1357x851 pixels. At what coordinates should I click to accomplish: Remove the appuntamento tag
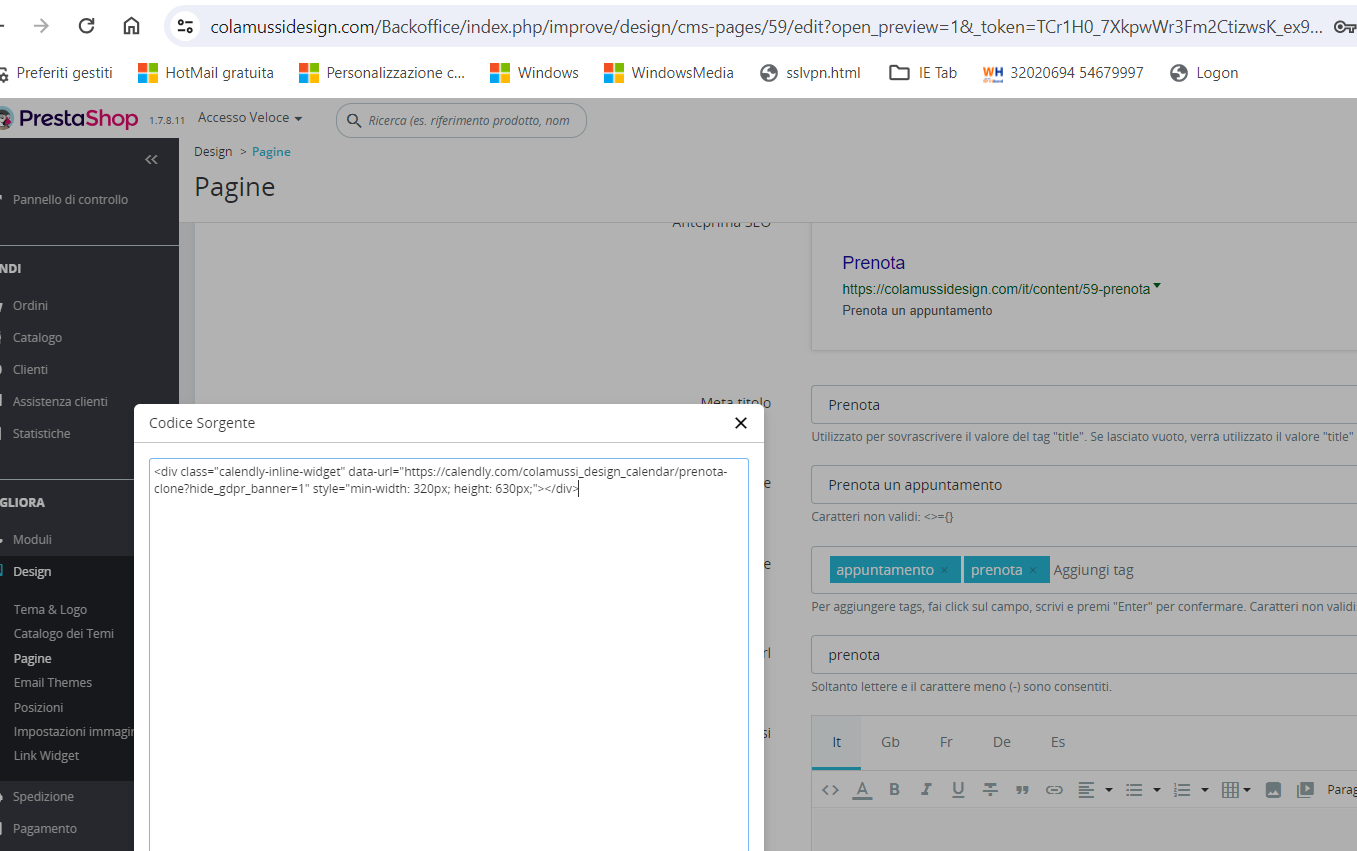pos(944,570)
